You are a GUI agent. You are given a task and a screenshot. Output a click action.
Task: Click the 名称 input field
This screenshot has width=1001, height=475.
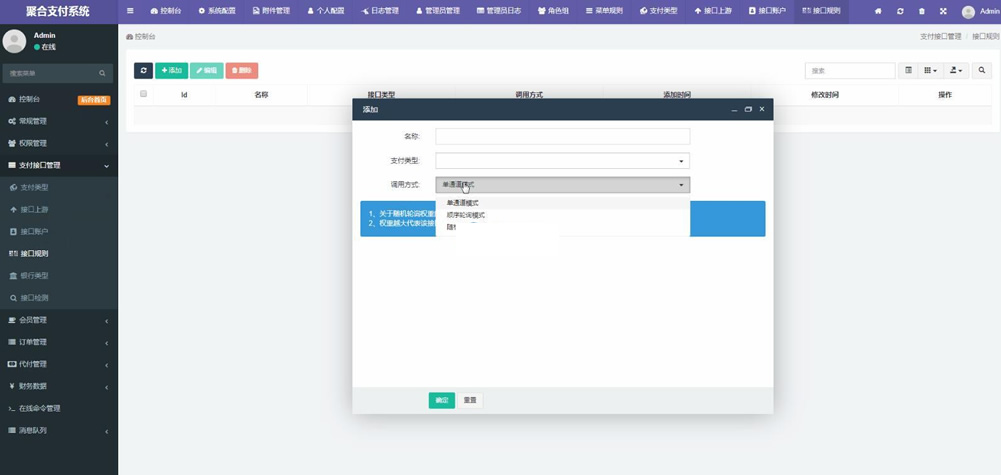(x=562, y=137)
